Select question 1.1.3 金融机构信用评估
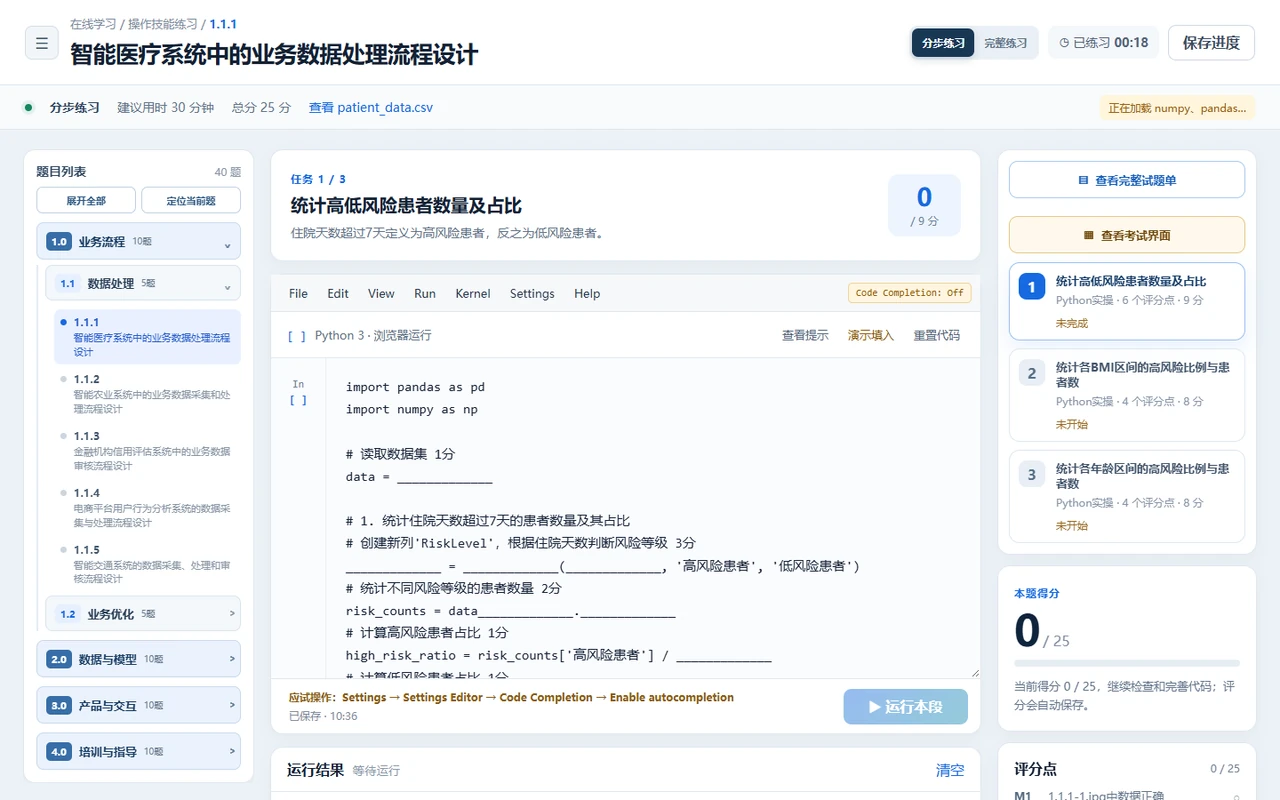 tap(147, 451)
